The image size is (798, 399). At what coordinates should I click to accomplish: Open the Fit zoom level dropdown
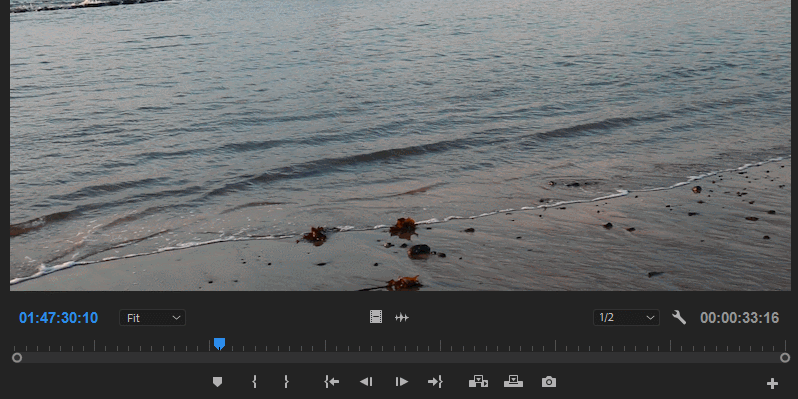tap(153, 318)
